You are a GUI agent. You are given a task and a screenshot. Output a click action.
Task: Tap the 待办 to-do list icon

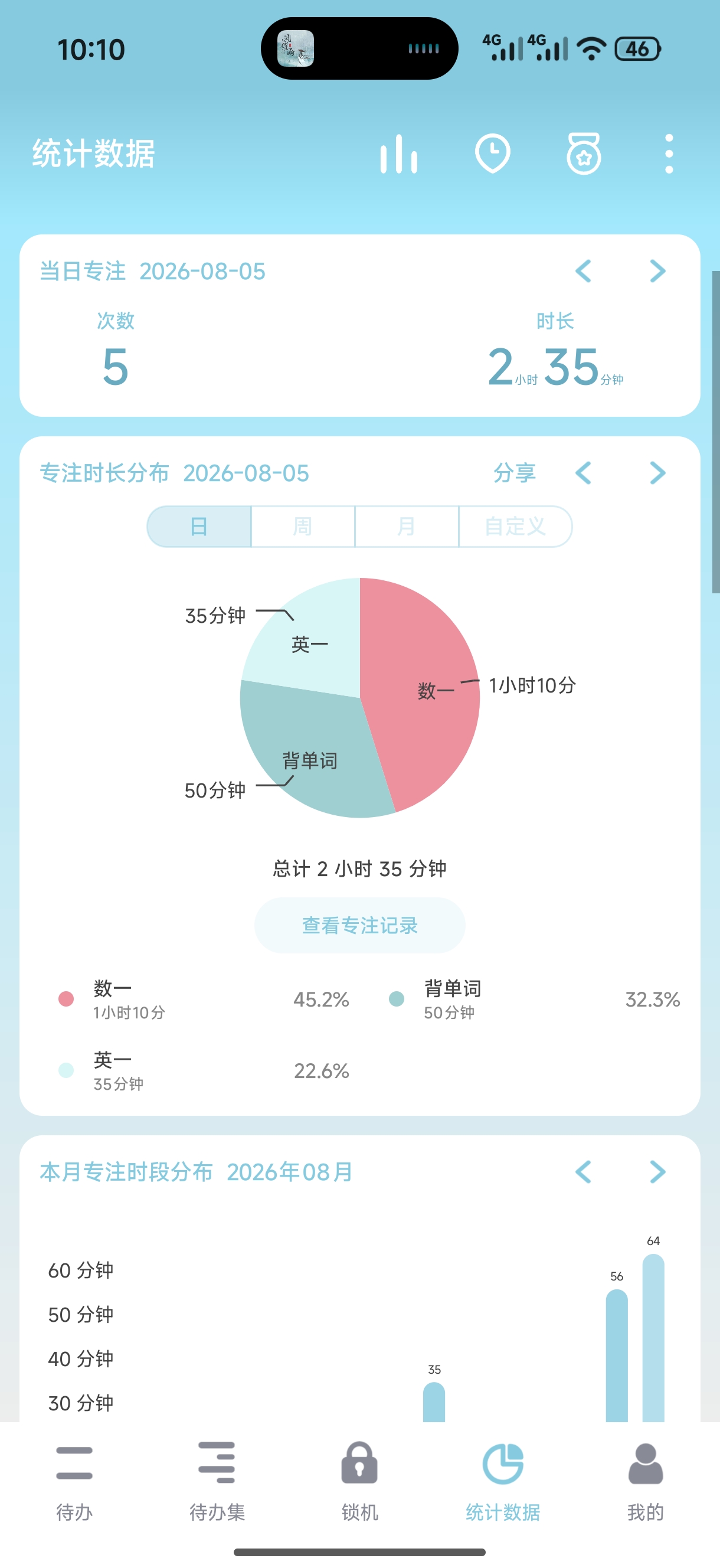[x=74, y=1464]
